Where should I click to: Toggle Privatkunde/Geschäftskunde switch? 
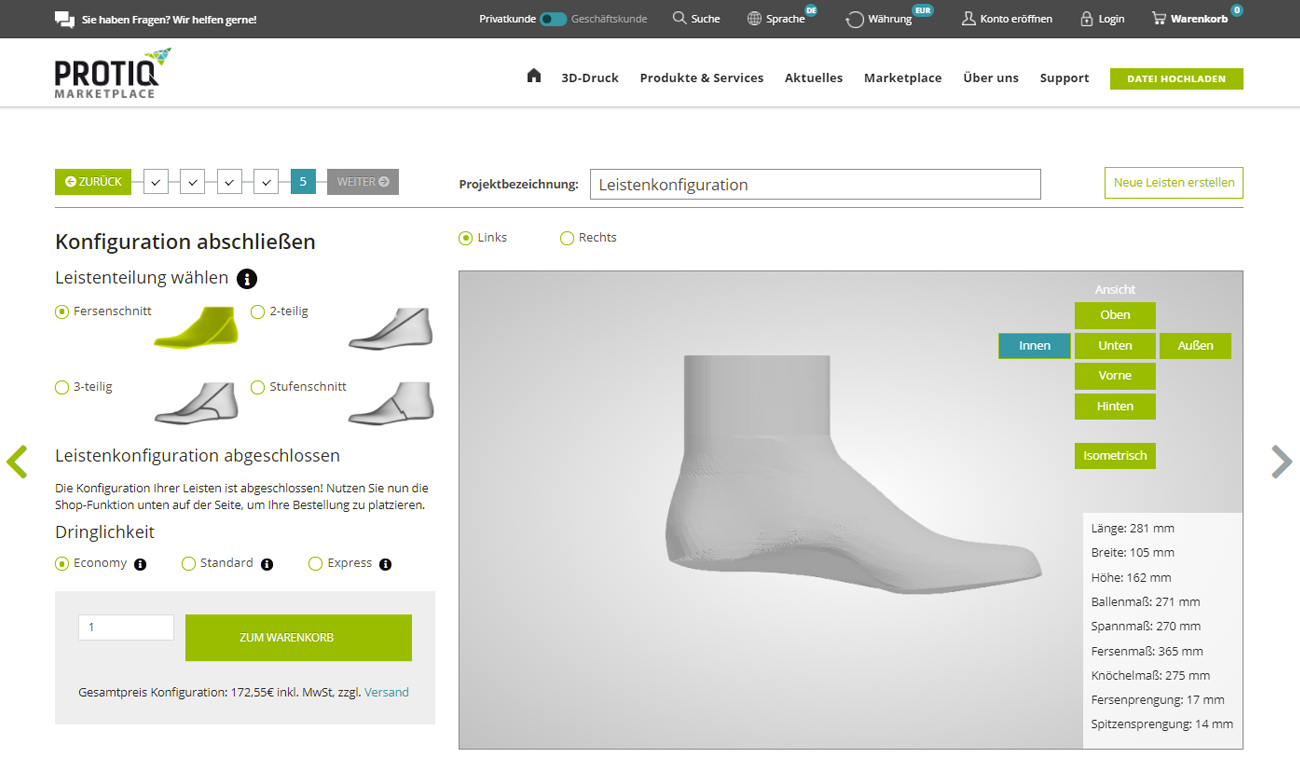(x=553, y=19)
